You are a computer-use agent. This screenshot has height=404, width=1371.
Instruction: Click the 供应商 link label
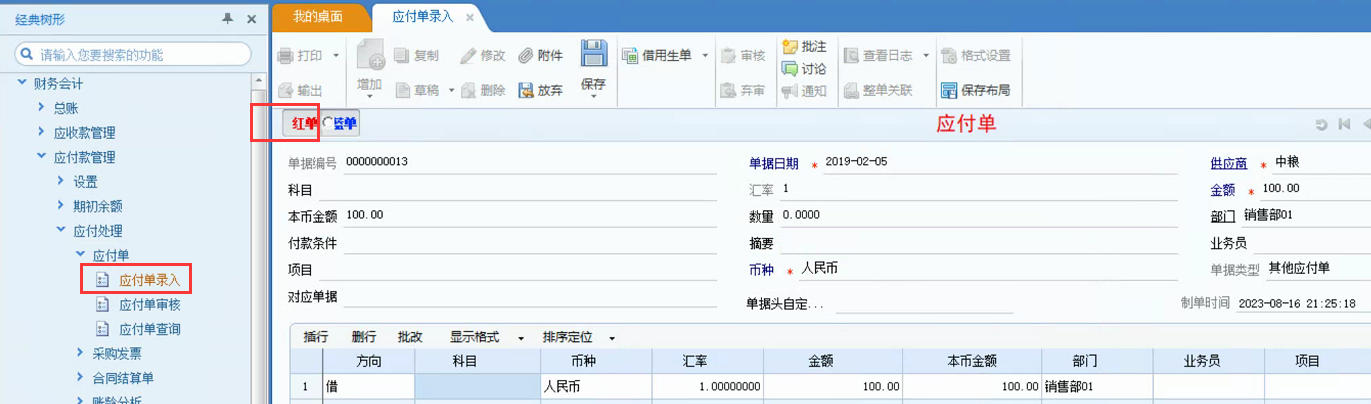coord(1229,164)
